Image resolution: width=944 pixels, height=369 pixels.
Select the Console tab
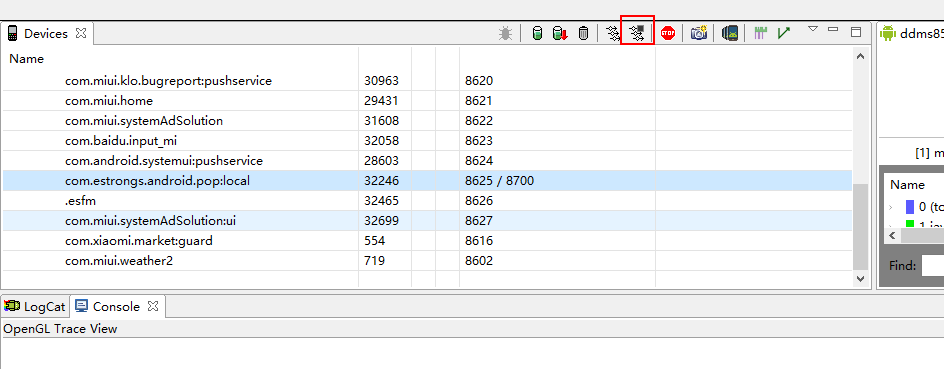pyautogui.click(x=116, y=306)
